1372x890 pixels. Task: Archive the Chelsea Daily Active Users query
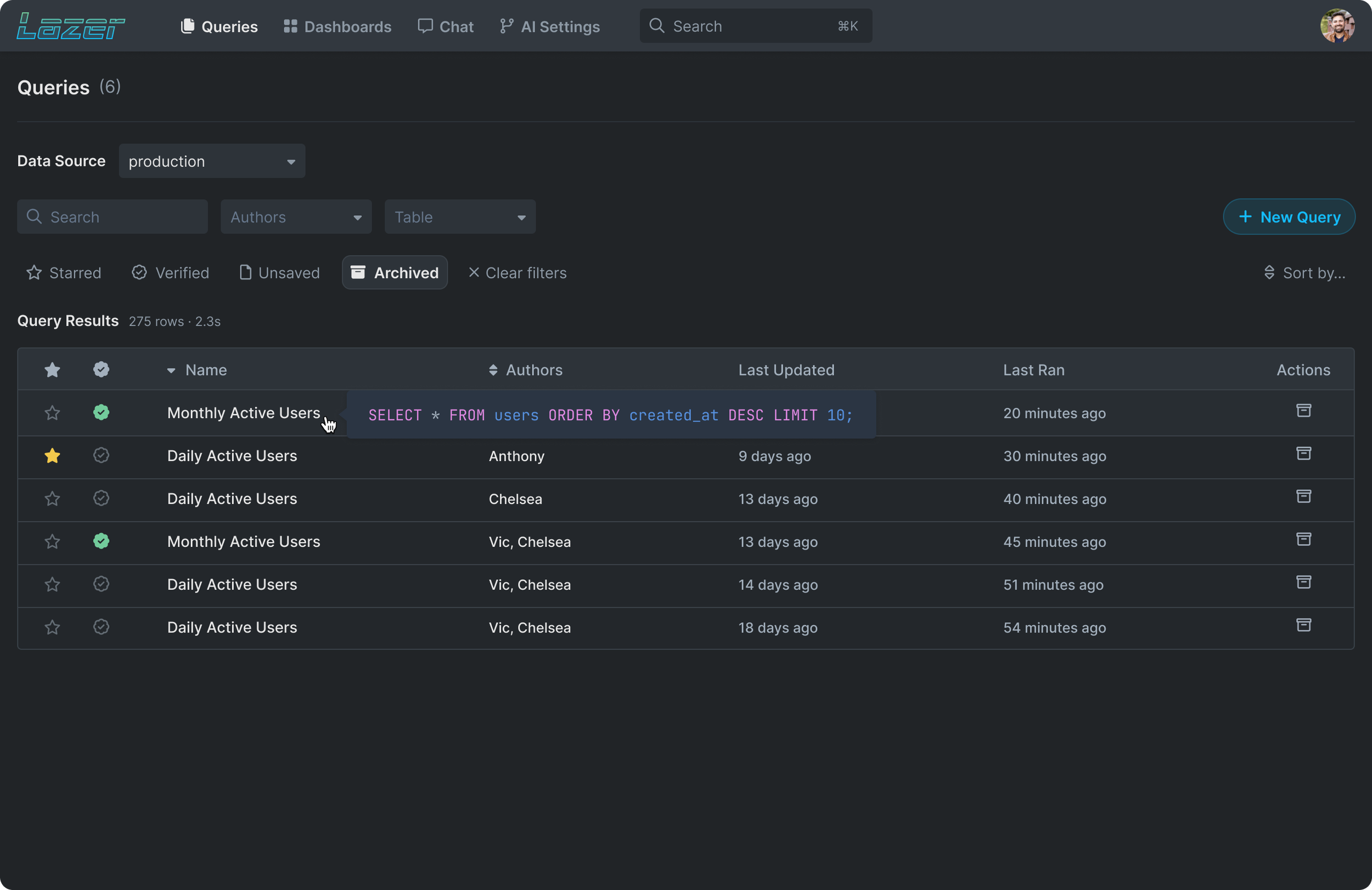[1303, 496]
